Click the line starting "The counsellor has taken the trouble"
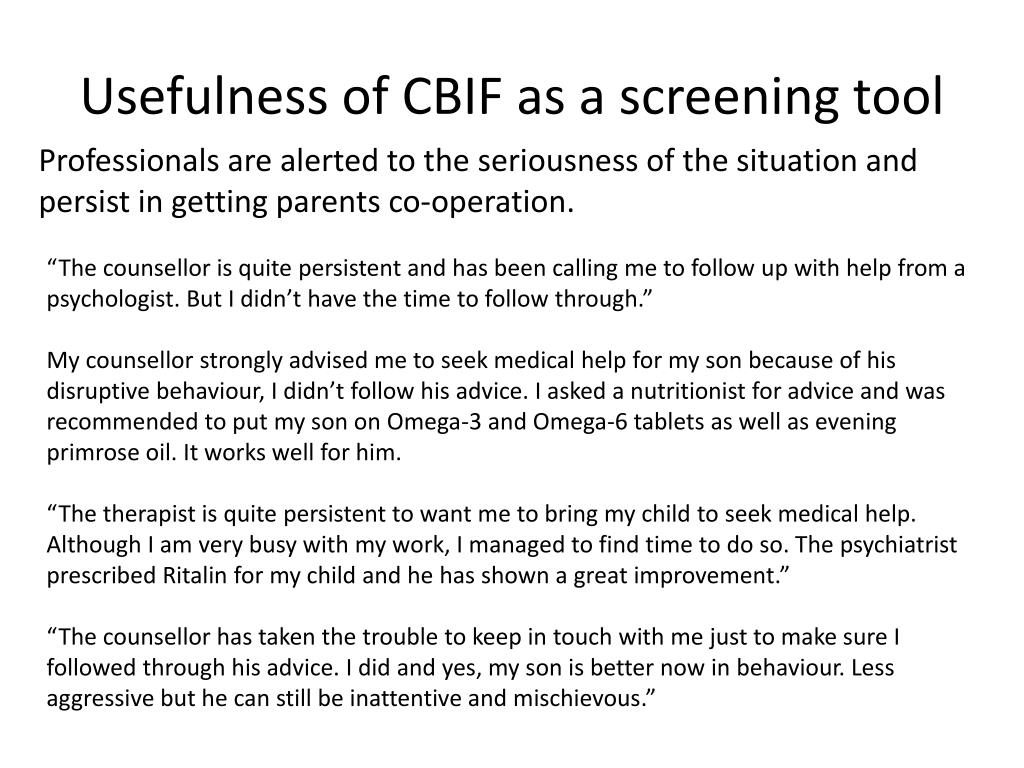Viewport: 1024px width, 768px height. point(474,637)
